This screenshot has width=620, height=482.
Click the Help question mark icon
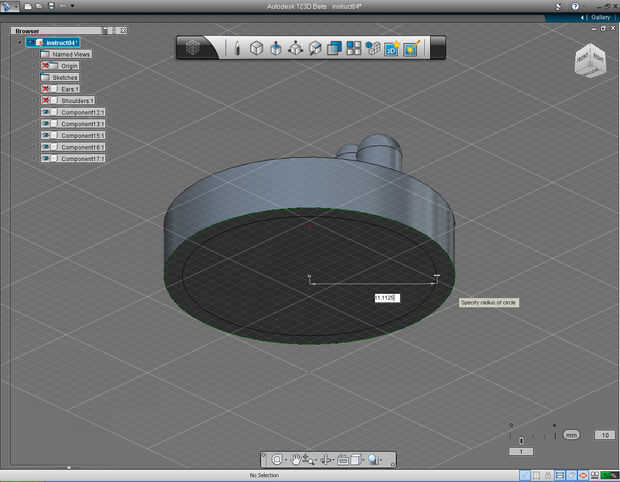coord(575,6)
